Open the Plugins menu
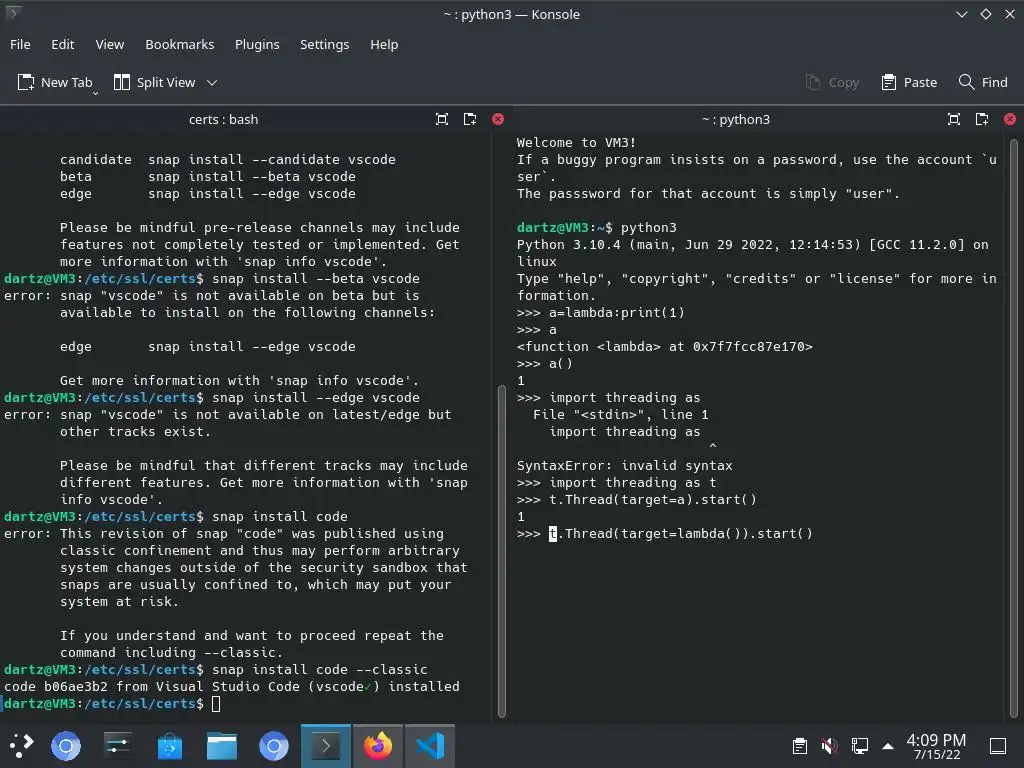This screenshot has height=768, width=1024. click(257, 44)
